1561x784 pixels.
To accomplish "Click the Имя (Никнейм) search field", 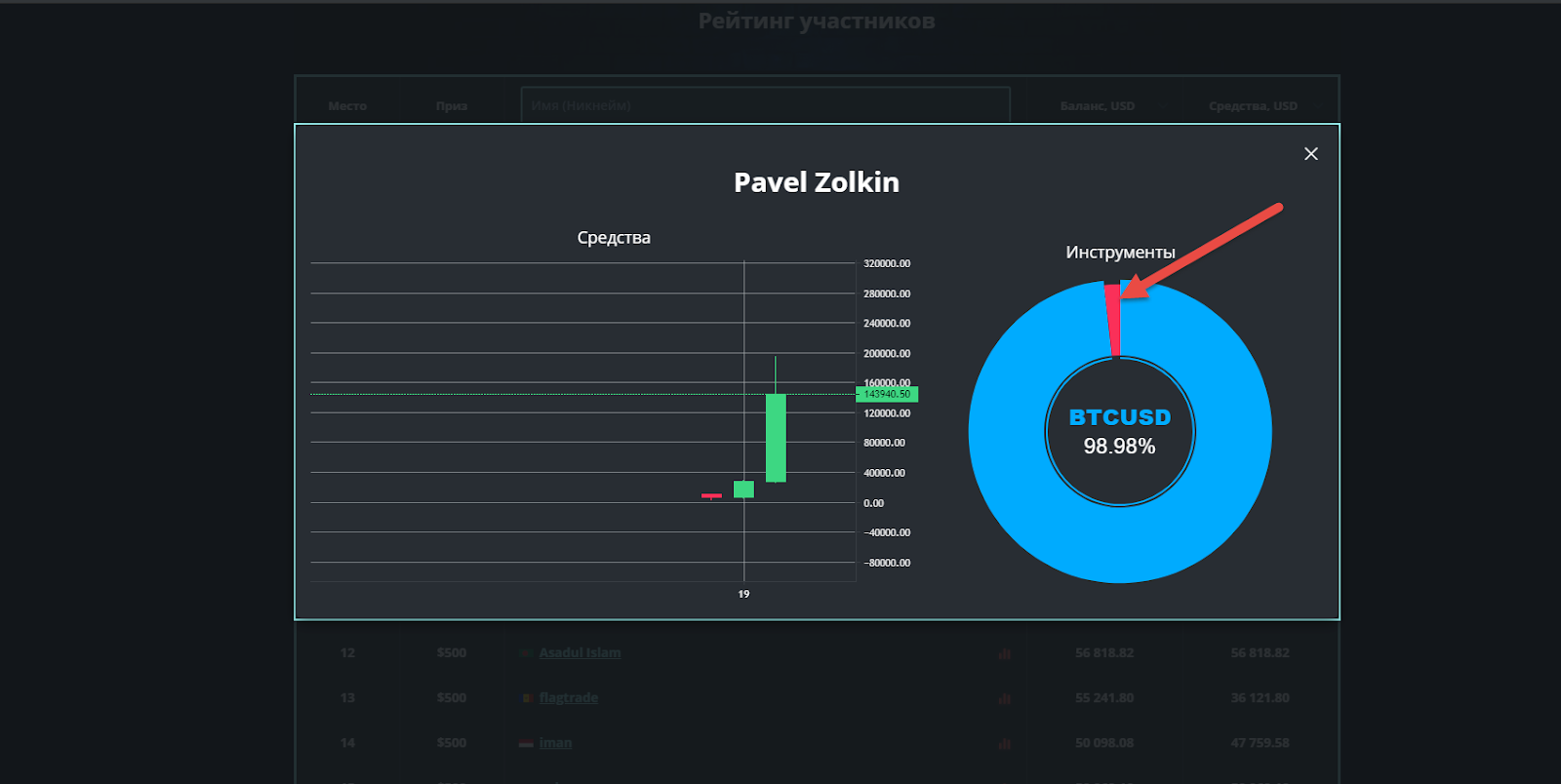I will pos(766,105).
